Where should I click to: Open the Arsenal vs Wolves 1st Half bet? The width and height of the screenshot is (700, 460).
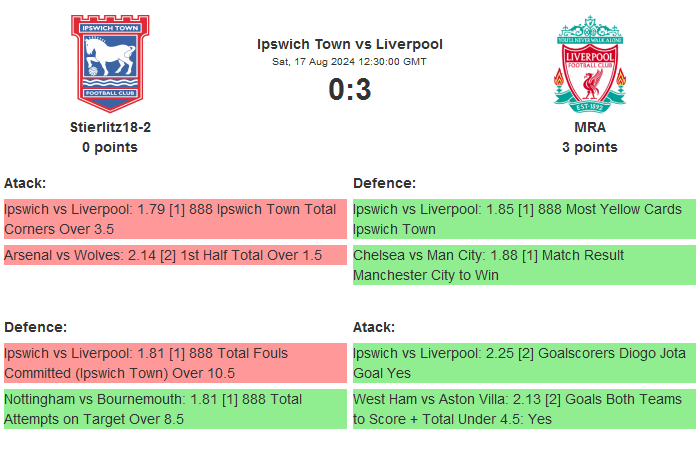[x=175, y=255]
